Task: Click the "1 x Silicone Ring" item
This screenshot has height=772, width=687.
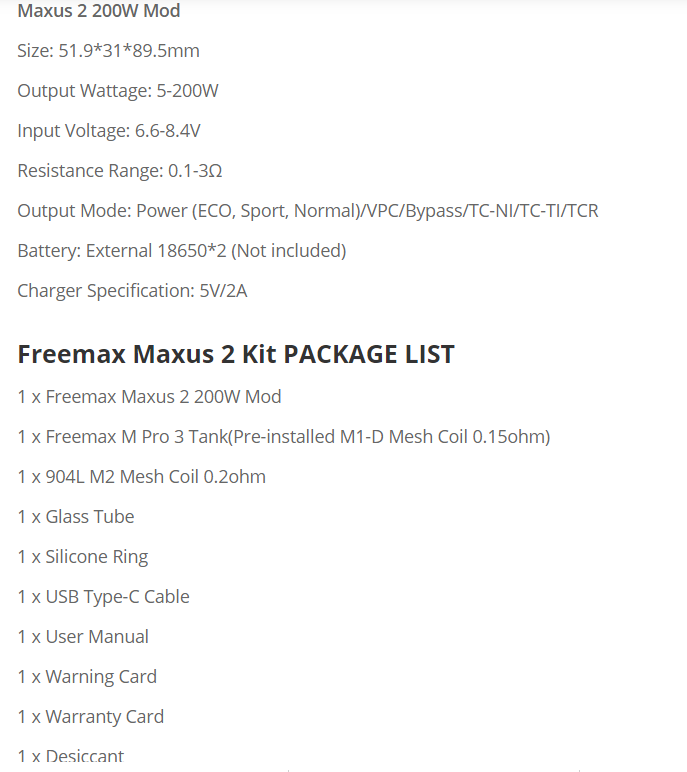Action: click(x=83, y=557)
